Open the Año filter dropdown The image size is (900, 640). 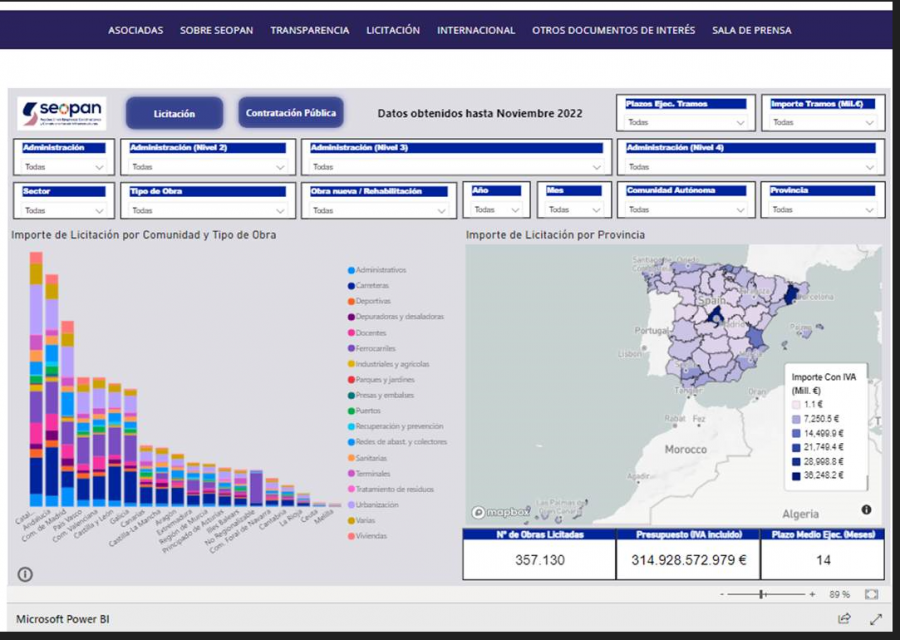pyautogui.click(x=496, y=210)
